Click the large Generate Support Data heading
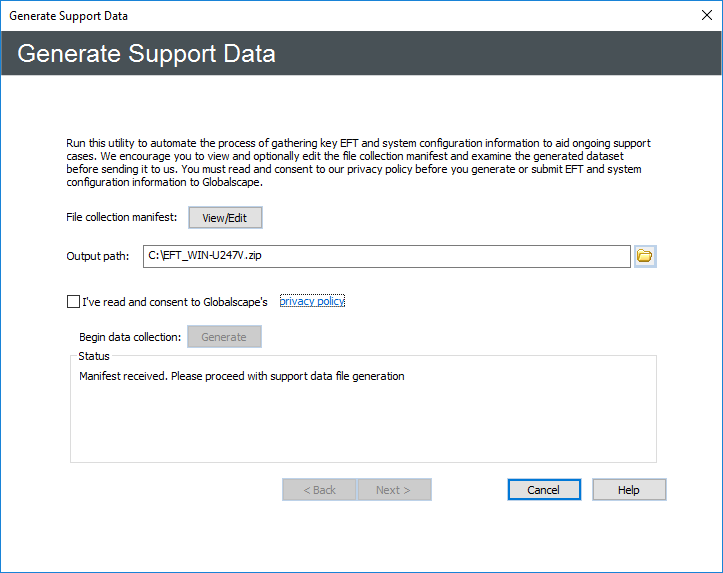 coord(146,53)
